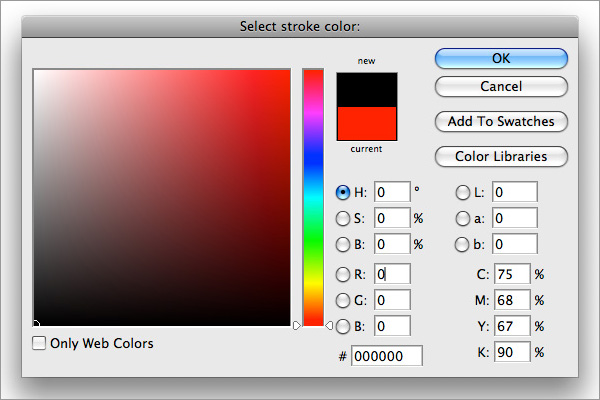This screenshot has height=400, width=600.
Task: Click the hex color code field
Action: pos(387,356)
